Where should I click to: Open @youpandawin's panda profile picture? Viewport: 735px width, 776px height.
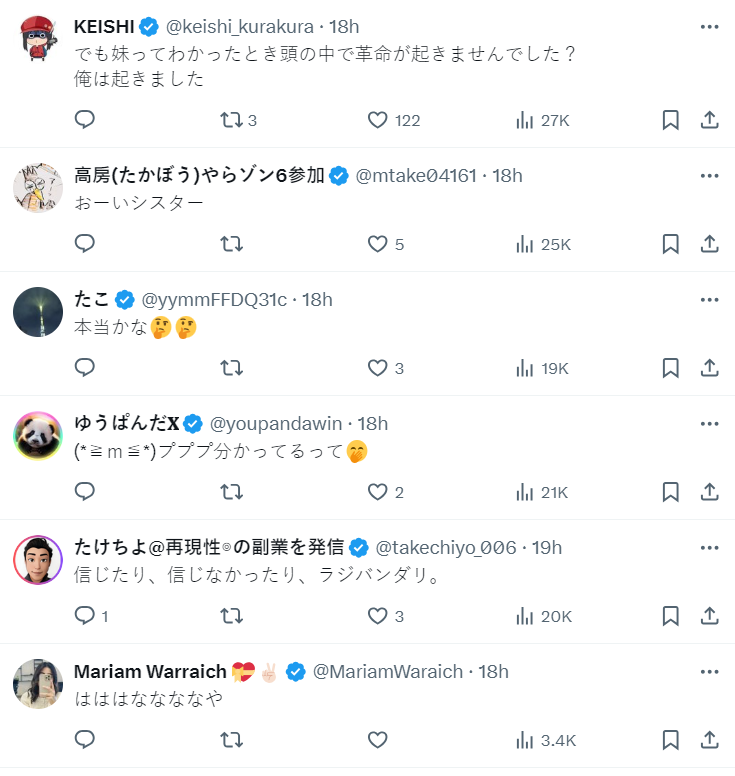point(38,435)
